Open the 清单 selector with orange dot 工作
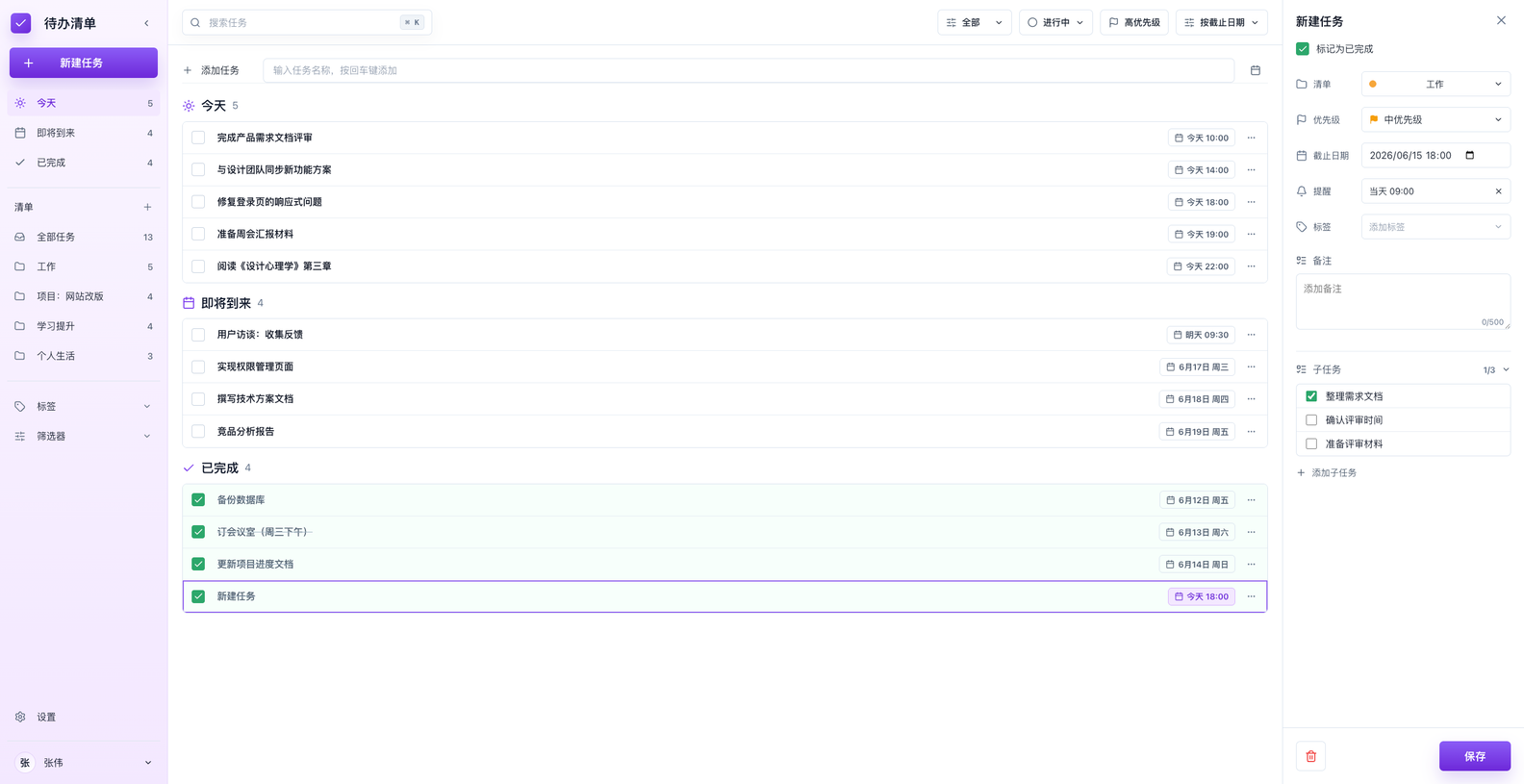 [1435, 85]
